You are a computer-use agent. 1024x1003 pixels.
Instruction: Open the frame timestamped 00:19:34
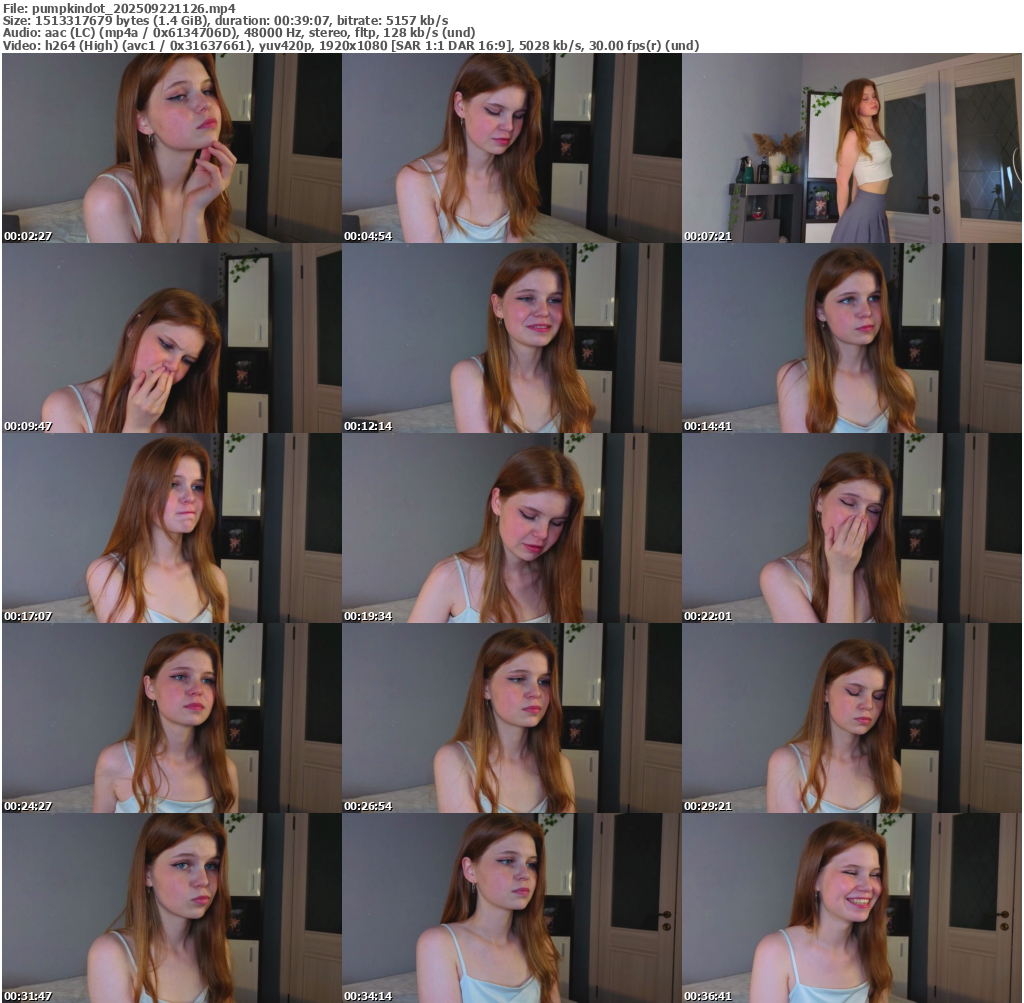(x=511, y=528)
